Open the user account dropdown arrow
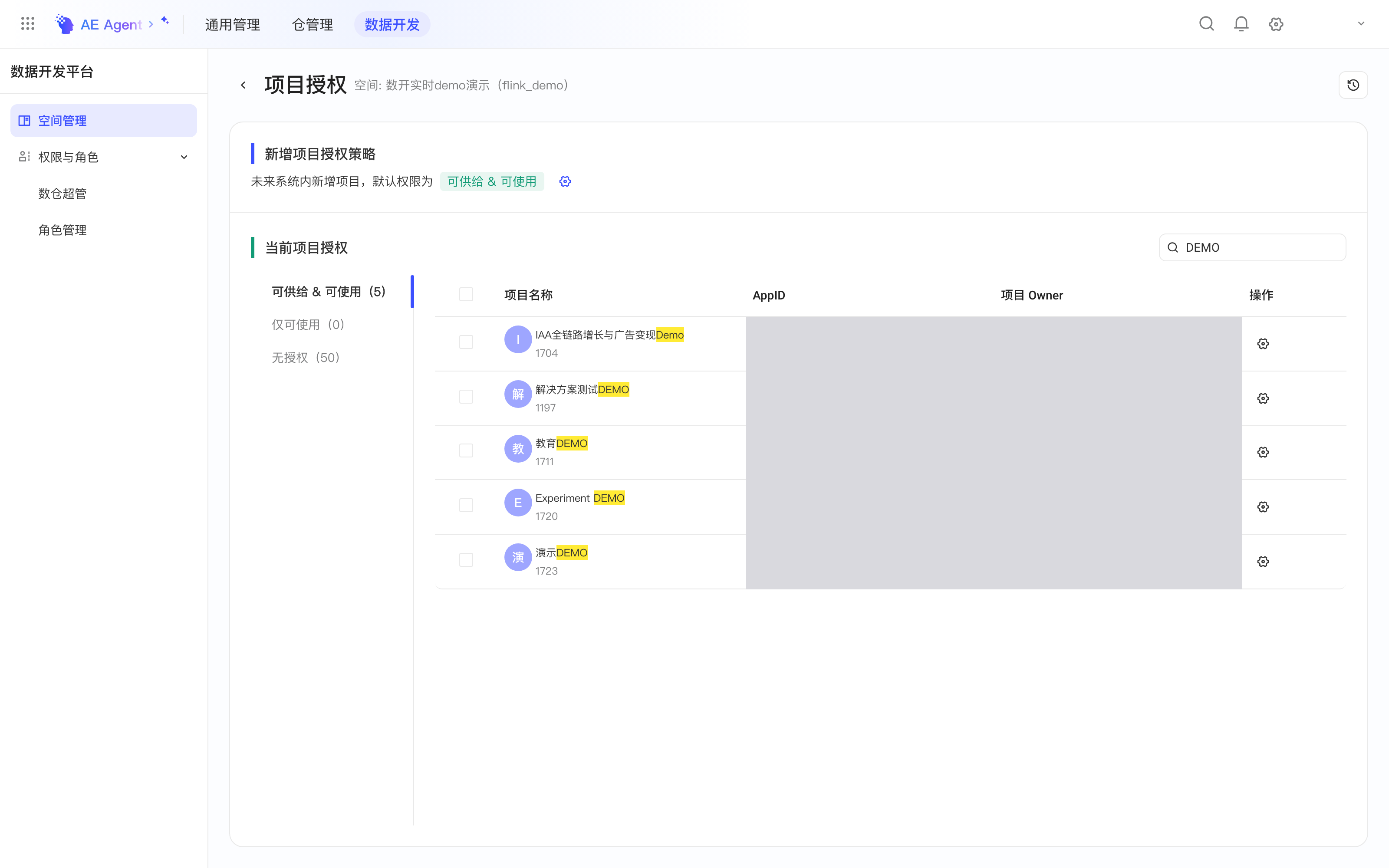Image resolution: width=1389 pixels, height=868 pixels. (1361, 23)
